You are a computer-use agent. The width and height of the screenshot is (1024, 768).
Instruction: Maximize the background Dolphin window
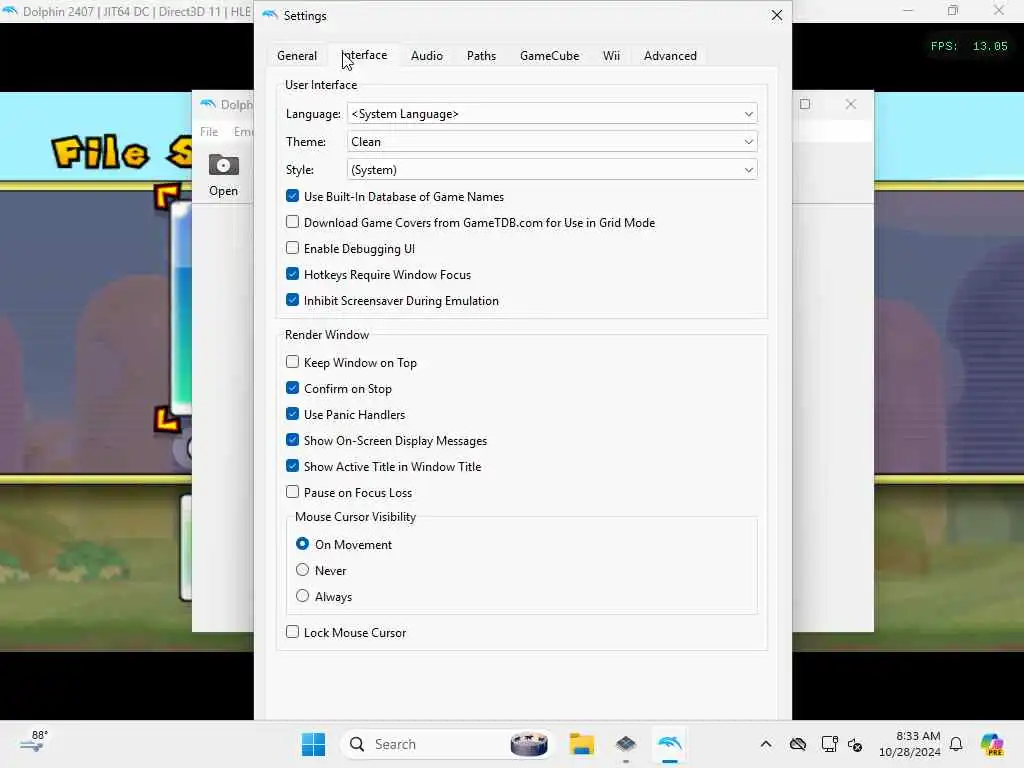coord(805,104)
